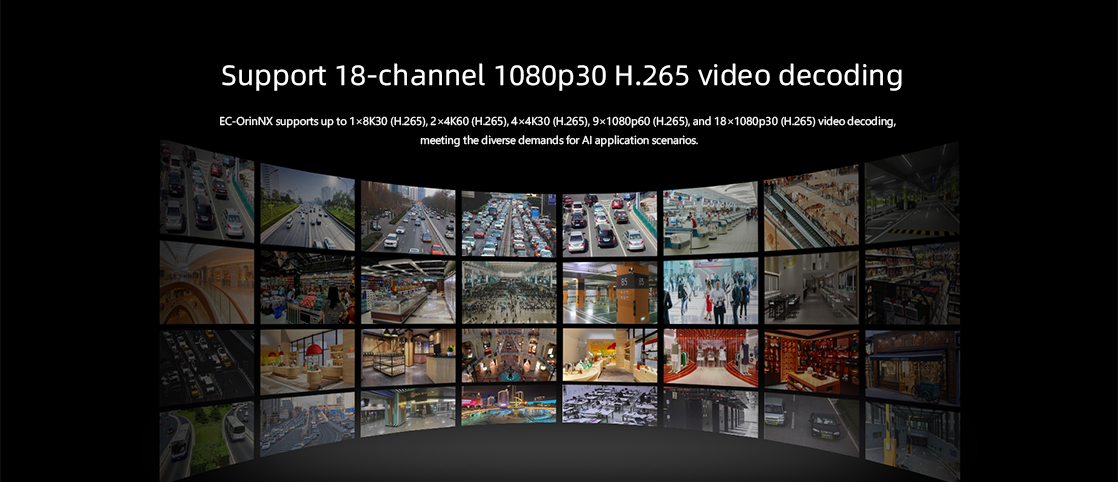This screenshot has height=482, width=1118.
Task: Select the lobby corridor tile in bottom row
Action: [x=408, y=412]
